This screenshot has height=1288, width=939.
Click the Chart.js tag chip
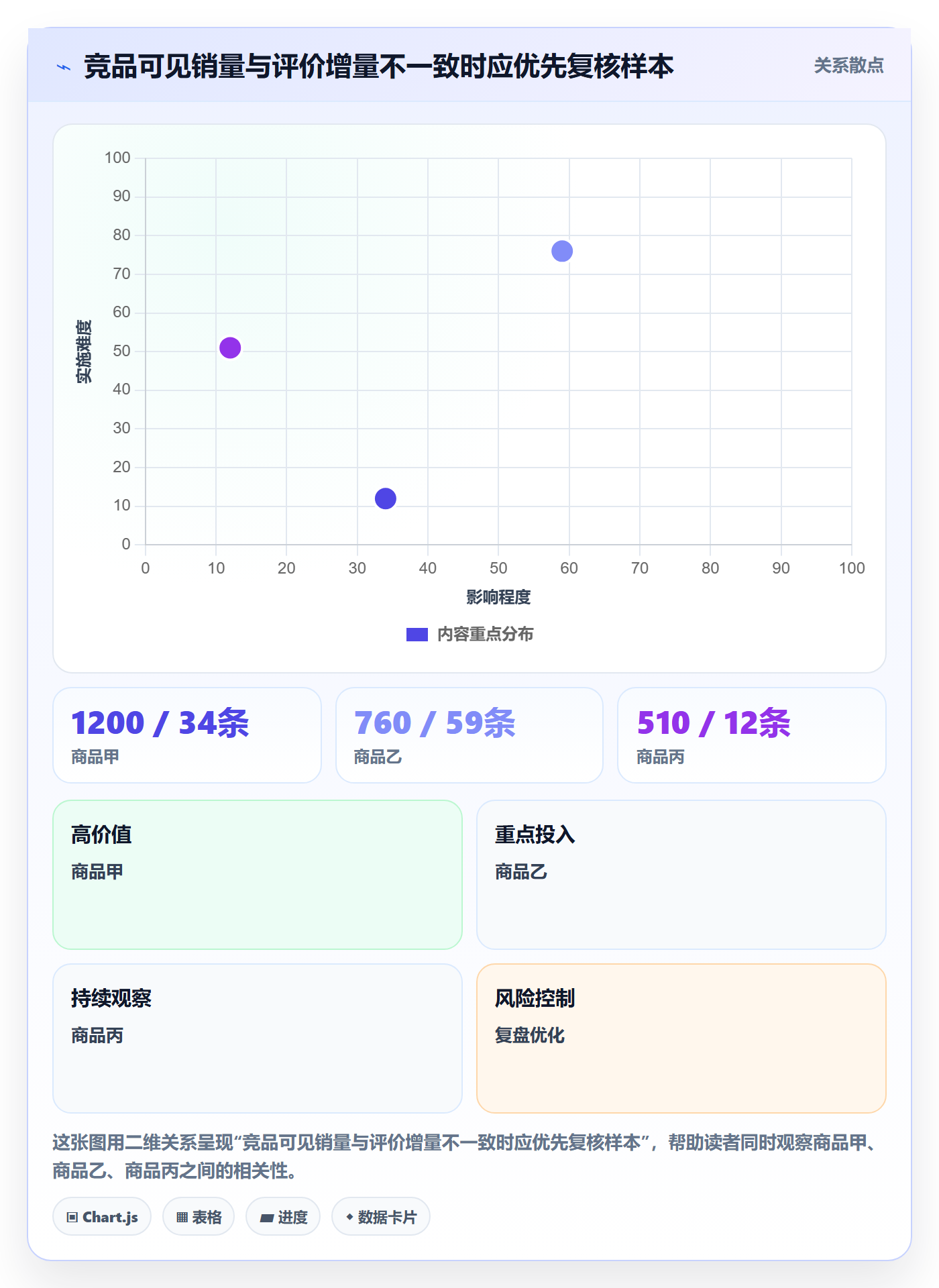click(x=102, y=1216)
